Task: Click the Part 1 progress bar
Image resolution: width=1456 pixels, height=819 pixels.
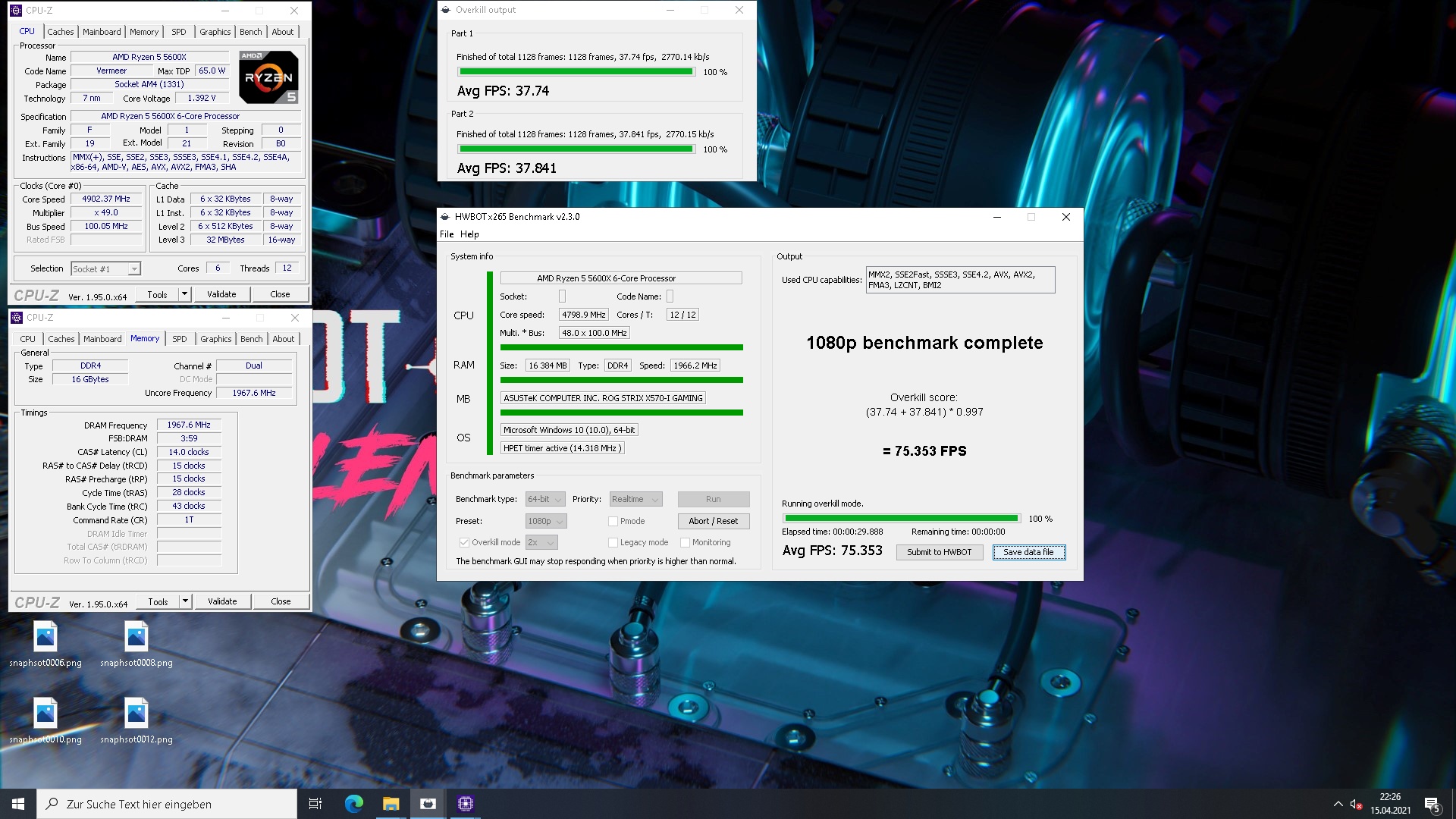Action: coord(576,72)
